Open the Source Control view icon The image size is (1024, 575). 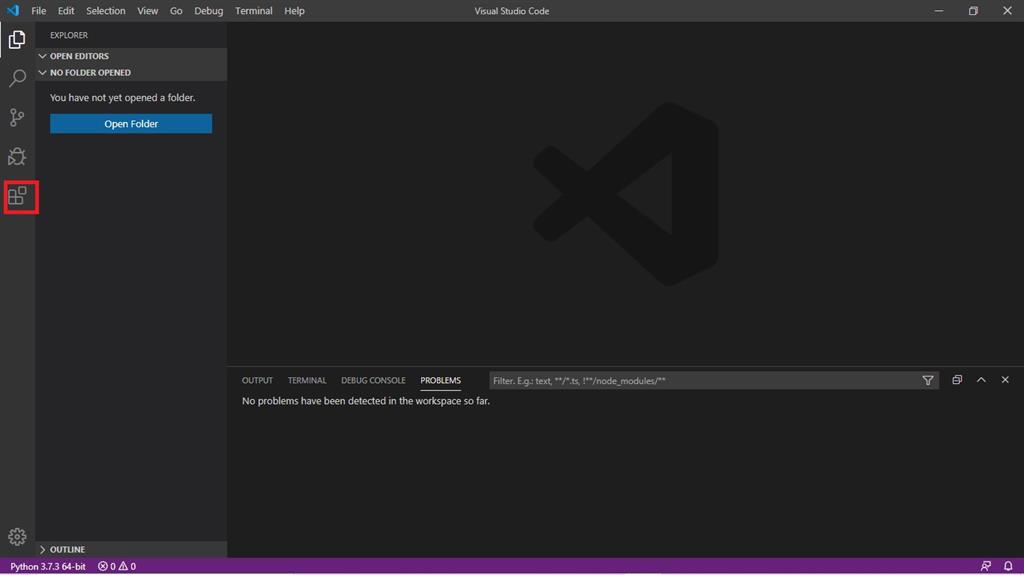[x=17, y=118]
